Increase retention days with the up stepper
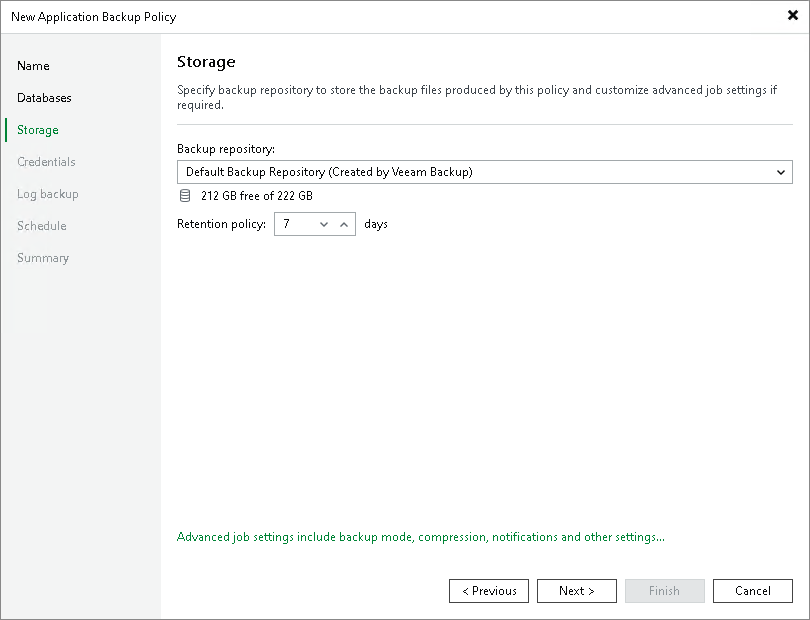The image size is (810, 620). point(345,224)
